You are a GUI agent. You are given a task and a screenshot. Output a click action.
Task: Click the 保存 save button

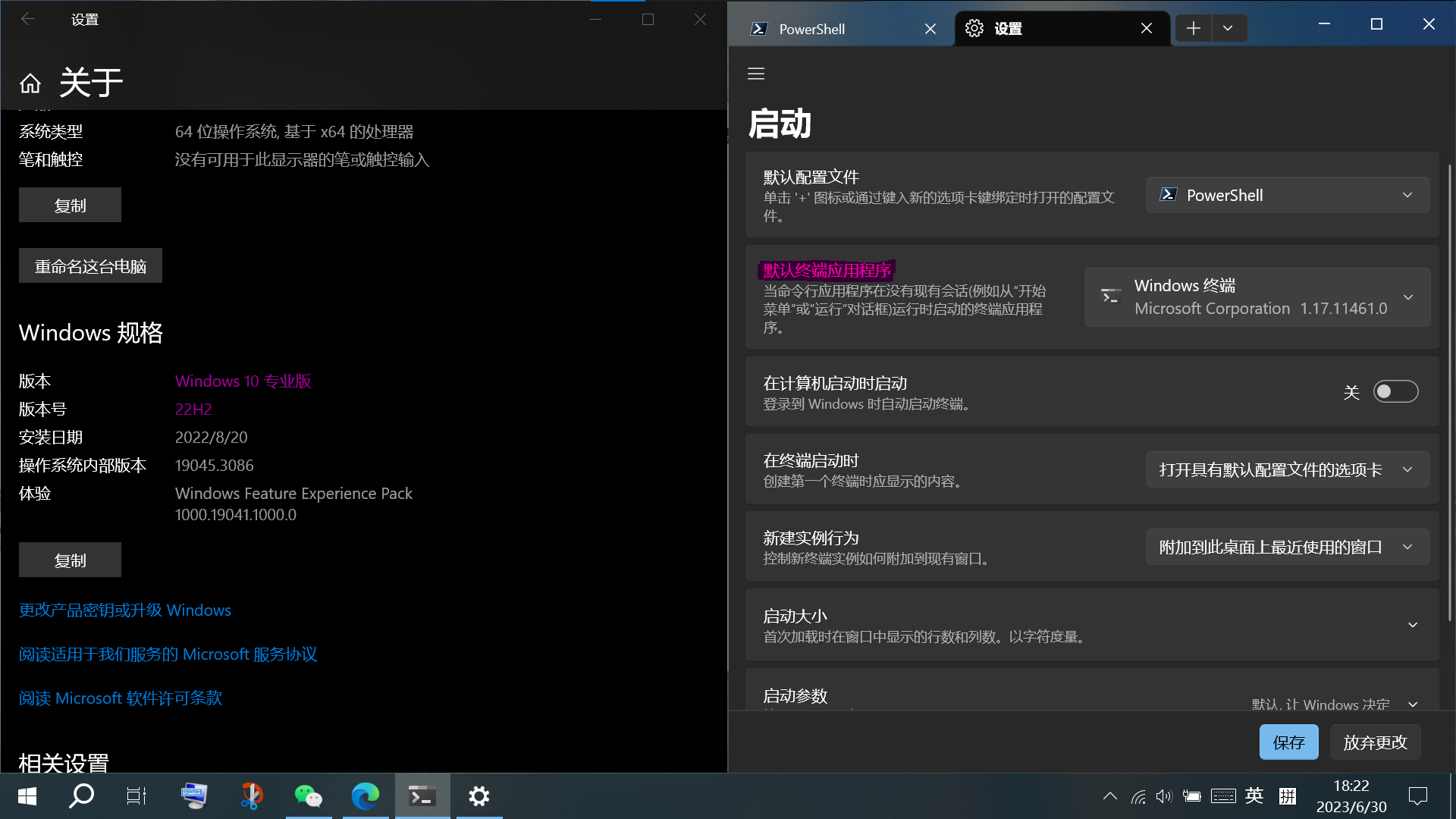coord(1288,742)
